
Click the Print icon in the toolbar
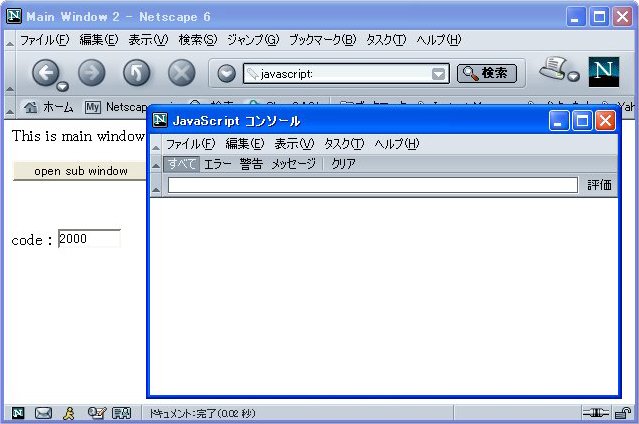[x=553, y=68]
